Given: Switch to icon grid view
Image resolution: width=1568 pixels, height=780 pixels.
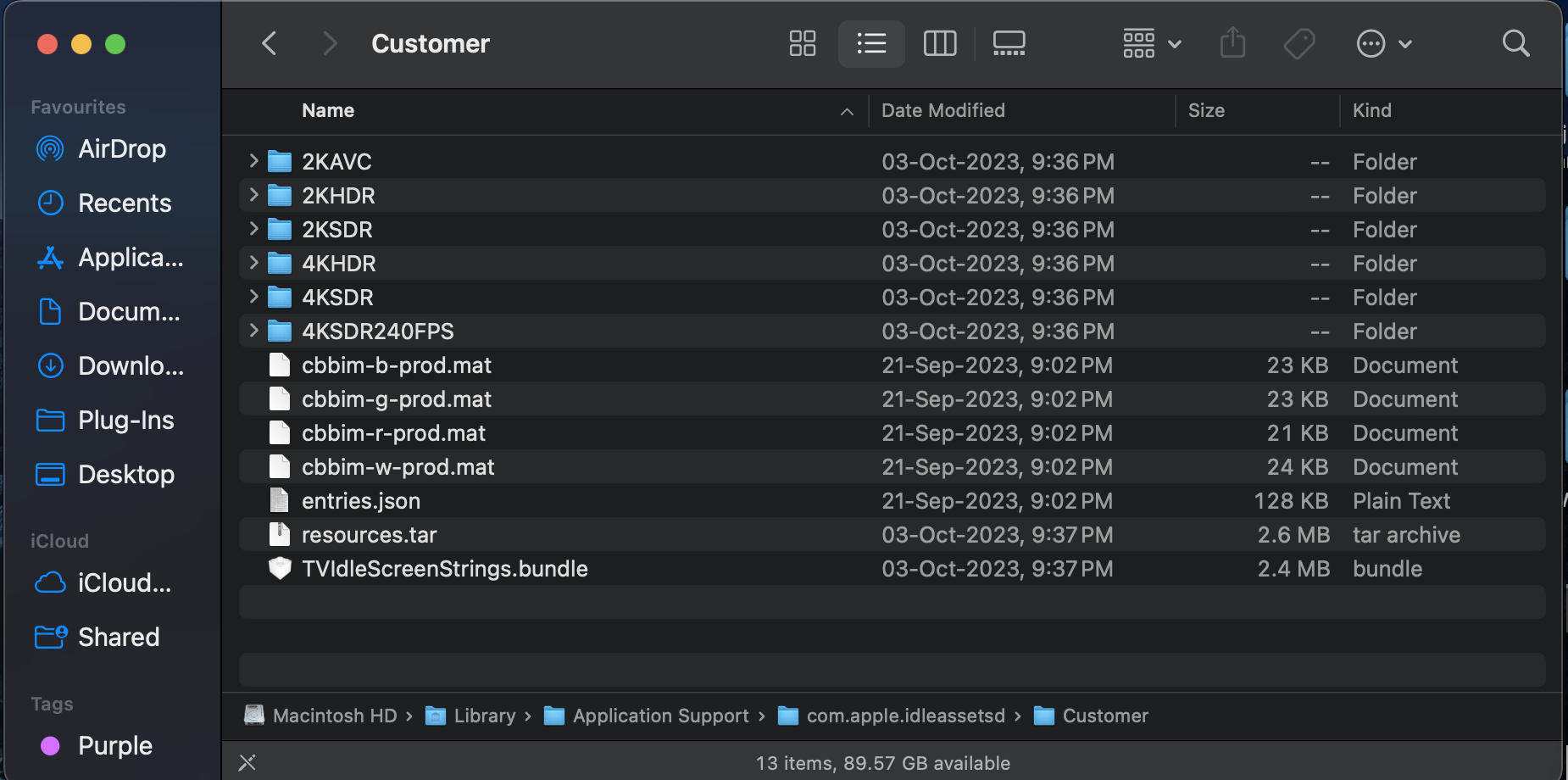Looking at the screenshot, I should click(802, 43).
